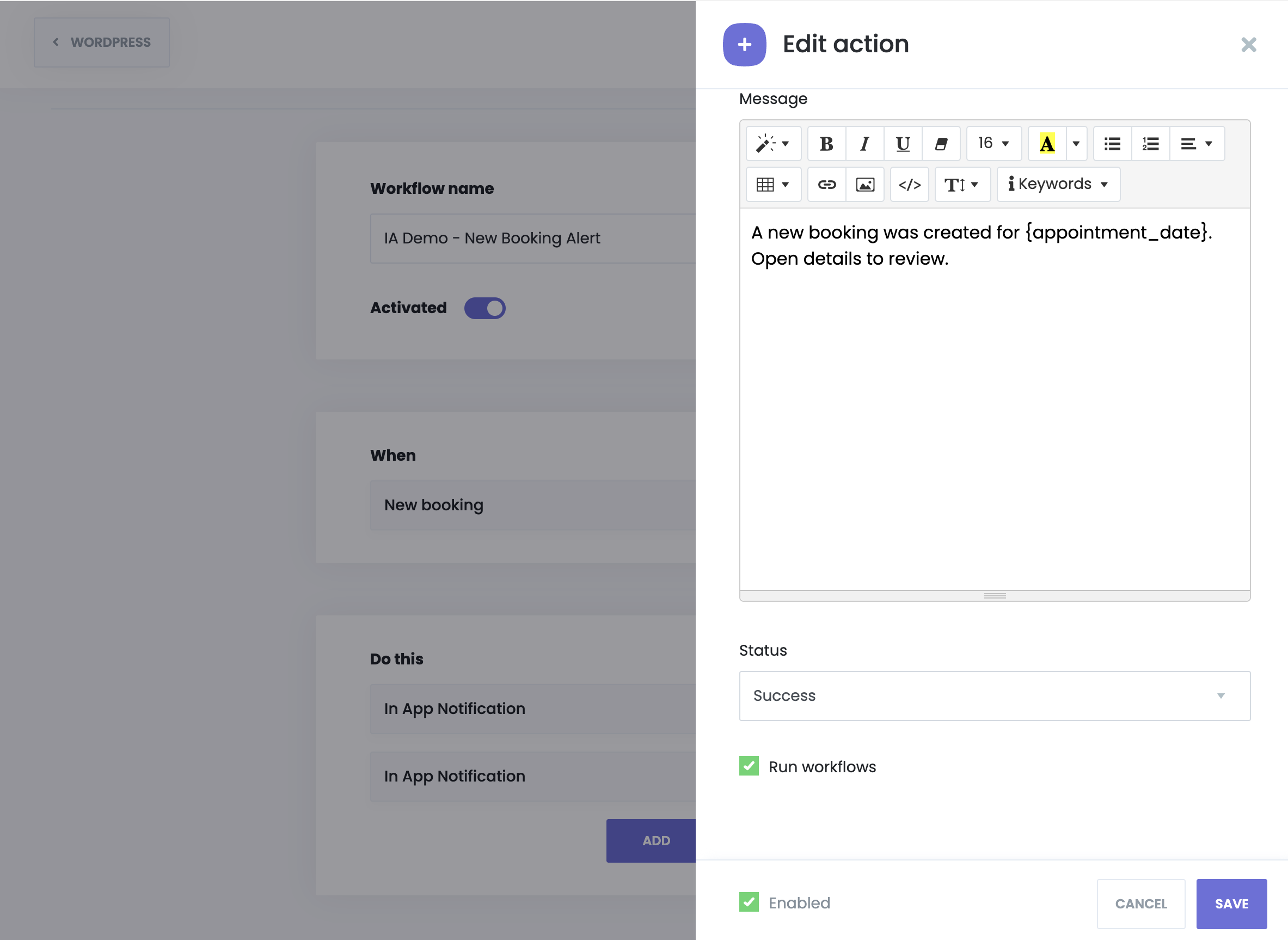Open the second In App Notification action
Image resolution: width=1288 pixels, height=940 pixels.
pyautogui.click(x=533, y=777)
